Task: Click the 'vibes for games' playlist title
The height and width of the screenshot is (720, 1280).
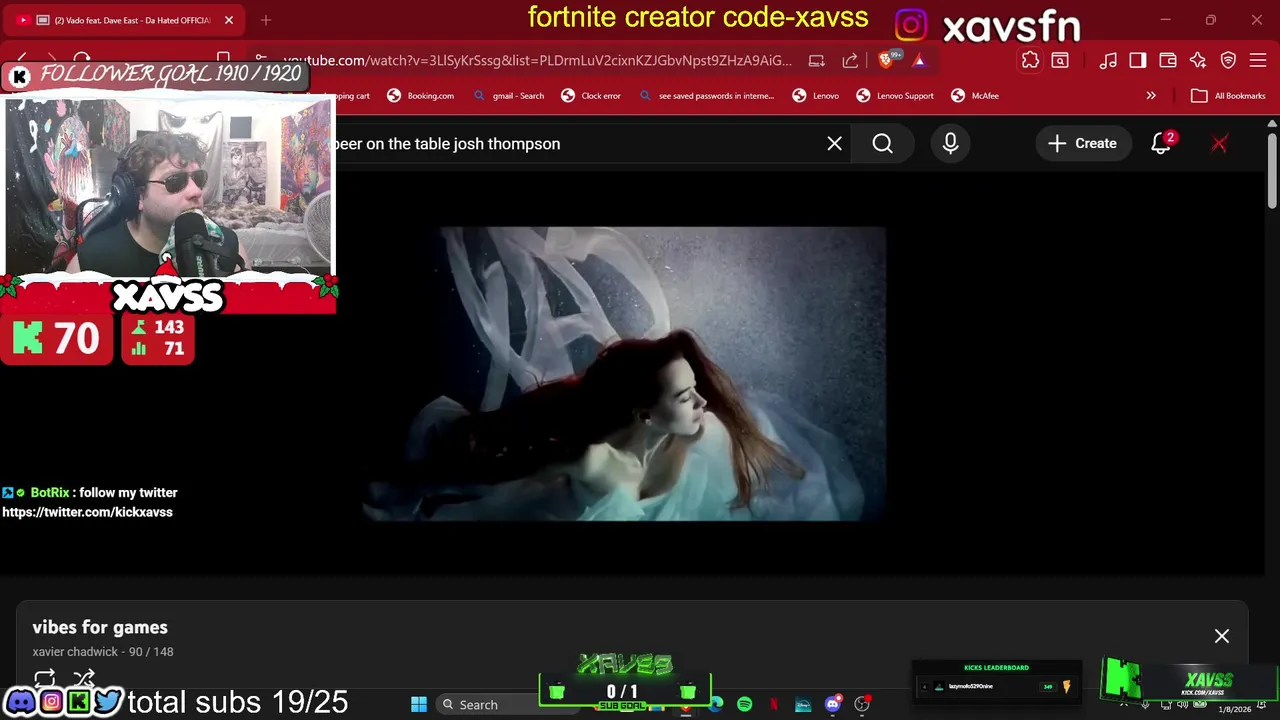Action: tap(100, 627)
